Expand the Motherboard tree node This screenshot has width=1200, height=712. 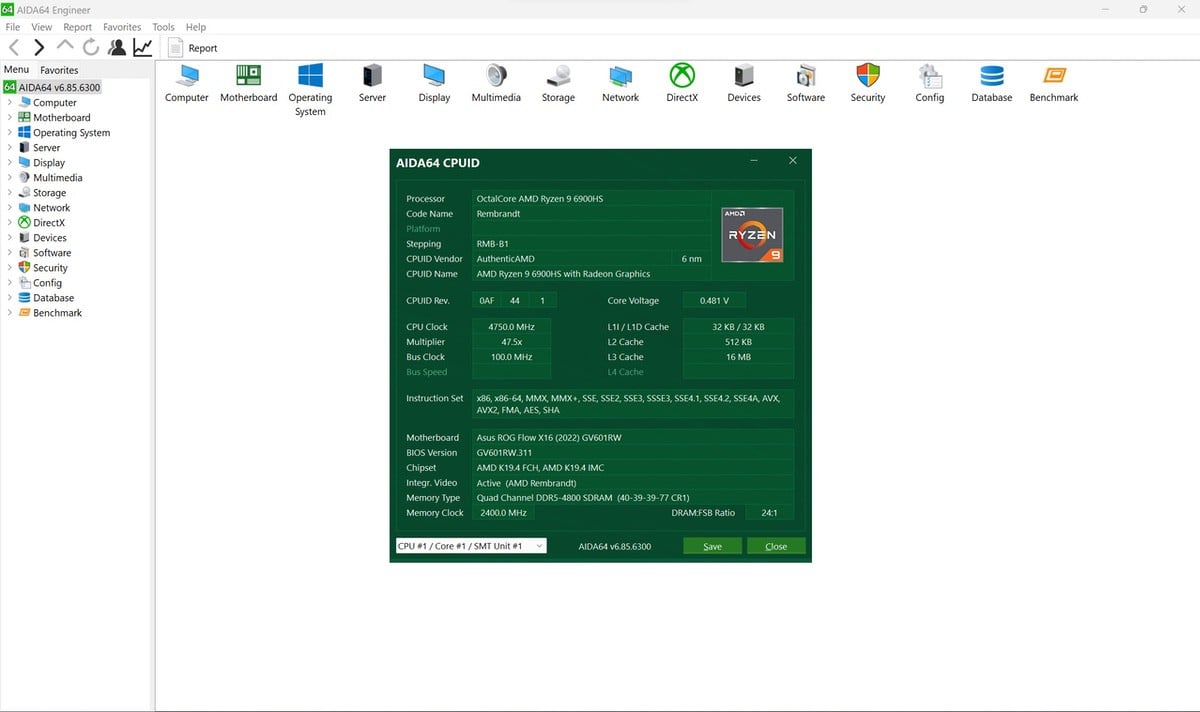(10, 117)
